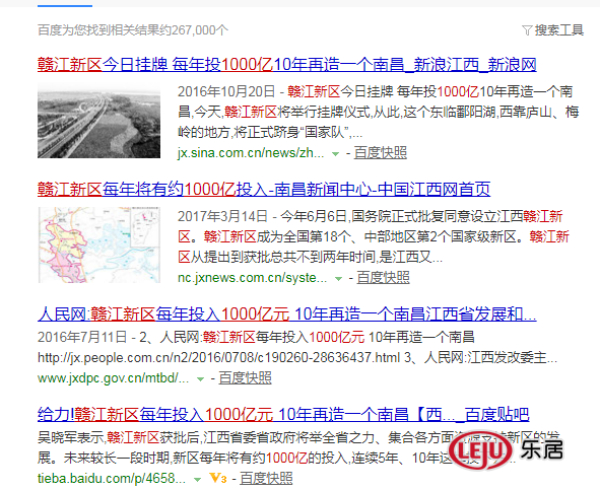Open result 赣江新区每年将有约1000亿投入 中国江西网
This screenshot has height=490, width=600.
[x=264, y=189]
